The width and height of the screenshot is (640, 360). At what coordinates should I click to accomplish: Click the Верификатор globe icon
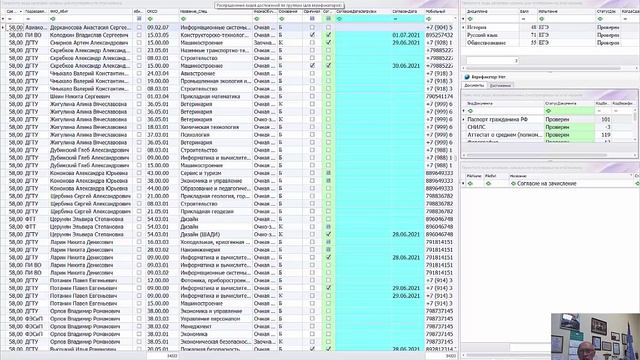467,77
